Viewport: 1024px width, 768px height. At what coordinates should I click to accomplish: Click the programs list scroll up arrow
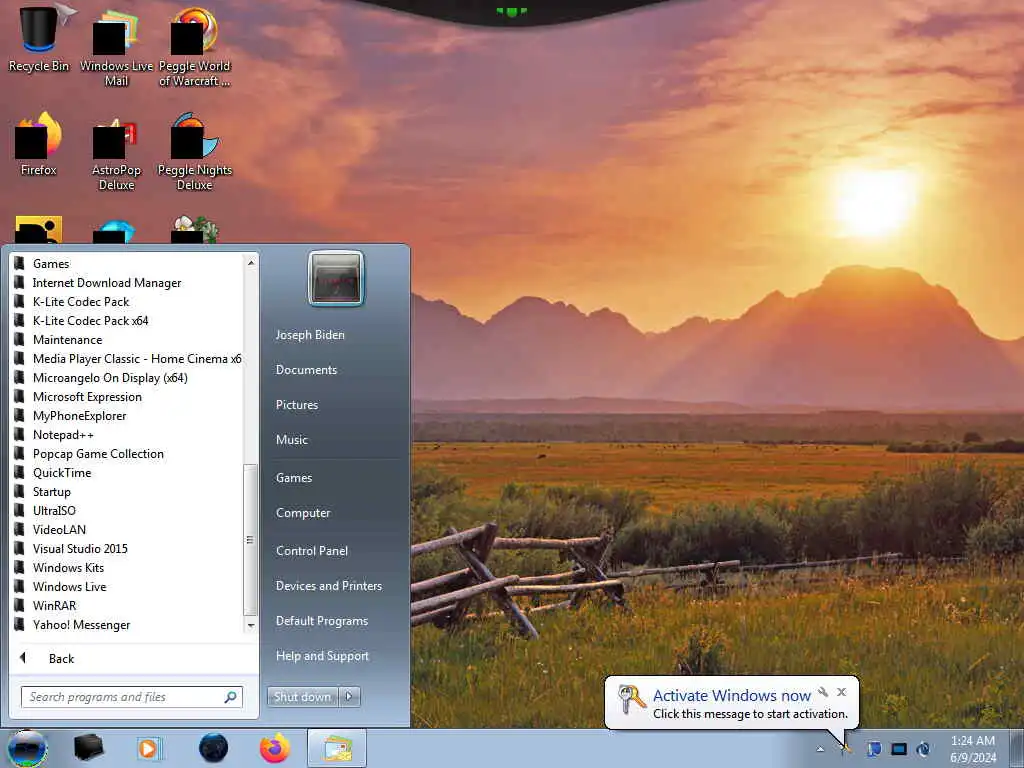[251, 263]
